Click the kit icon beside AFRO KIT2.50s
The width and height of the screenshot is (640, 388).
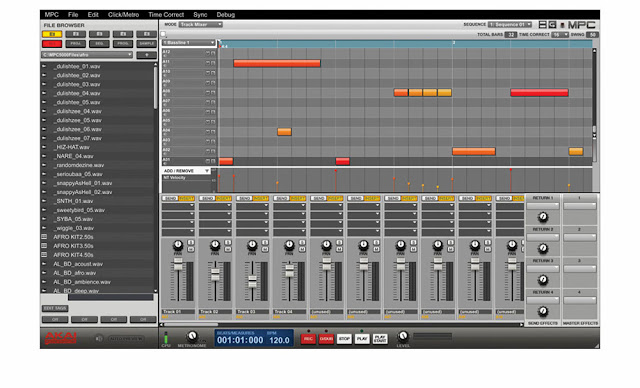click(44, 237)
